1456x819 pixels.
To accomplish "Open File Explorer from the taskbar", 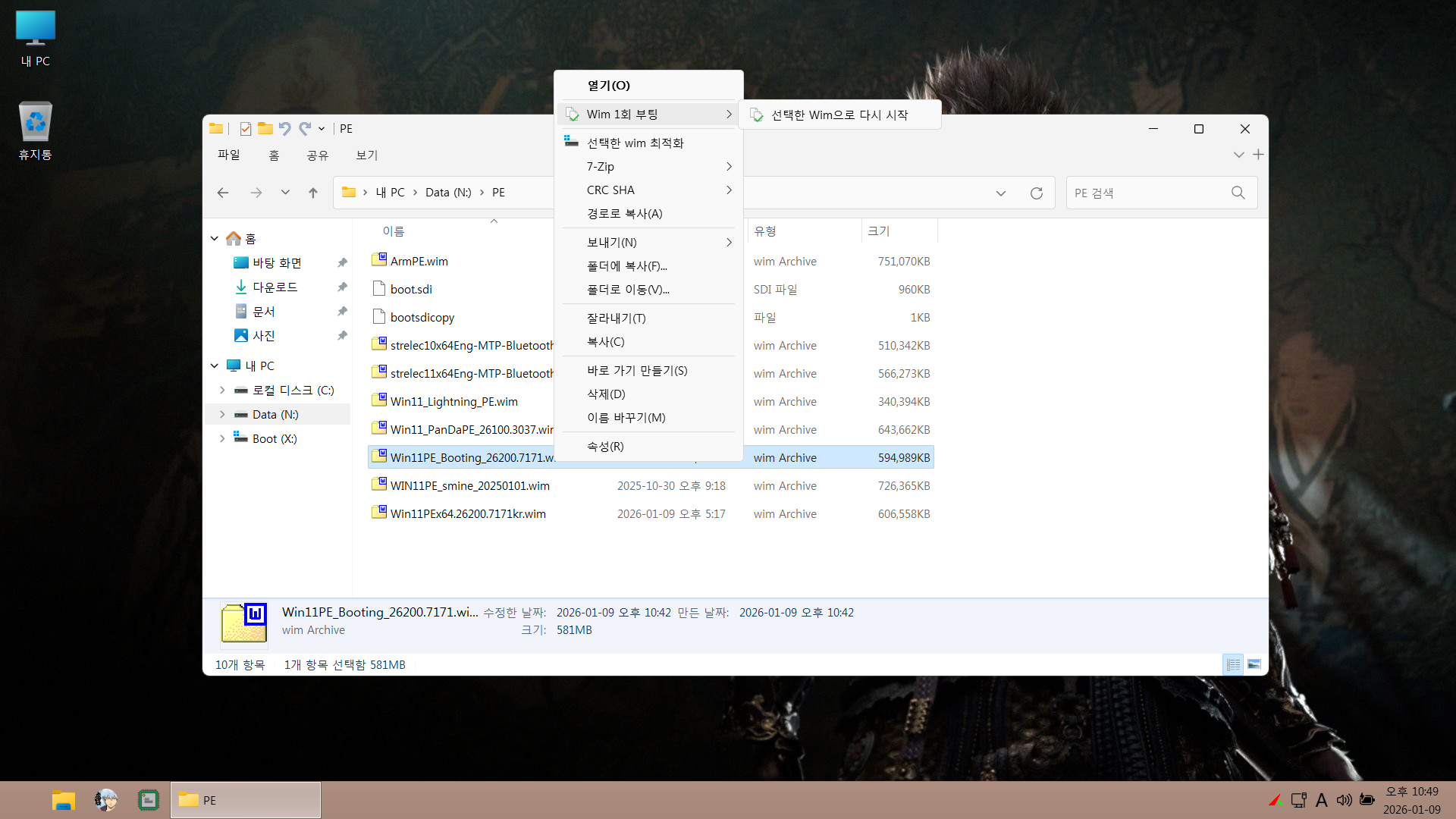I will tap(64, 800).
